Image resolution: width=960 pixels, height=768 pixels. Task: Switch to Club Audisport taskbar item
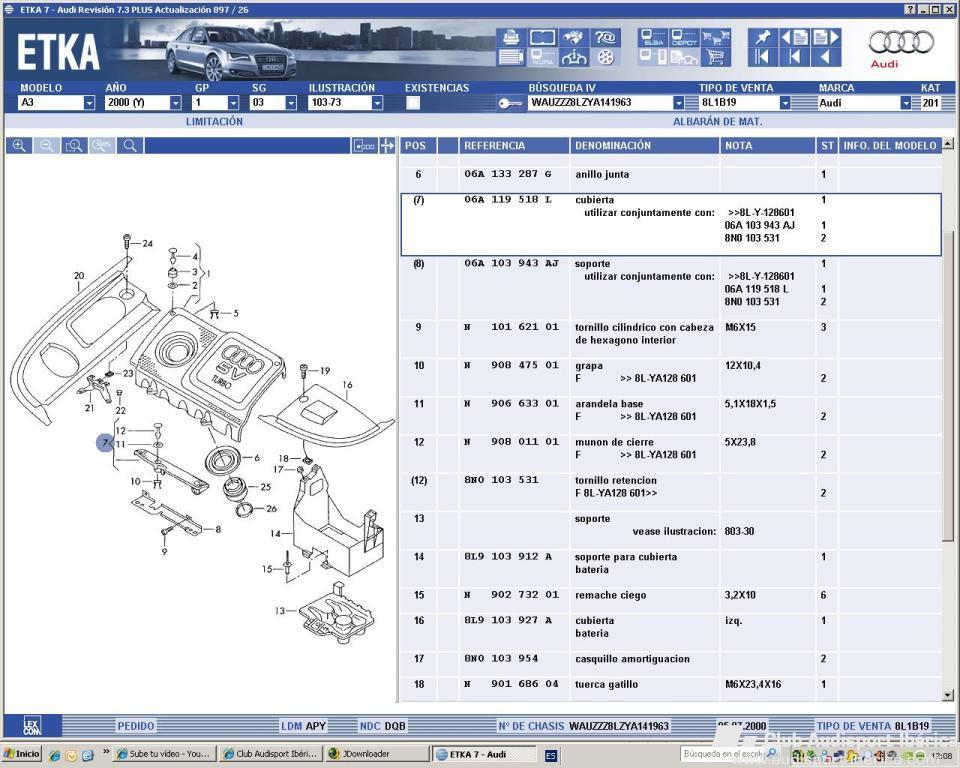[x=270, y=754]
